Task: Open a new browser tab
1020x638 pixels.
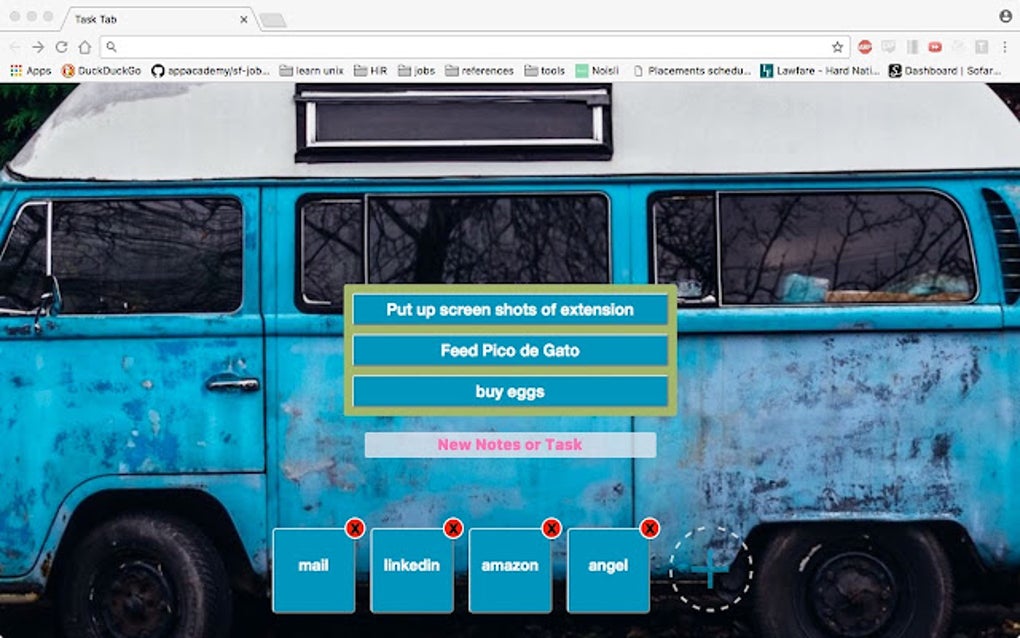Action: pos(273,21)
